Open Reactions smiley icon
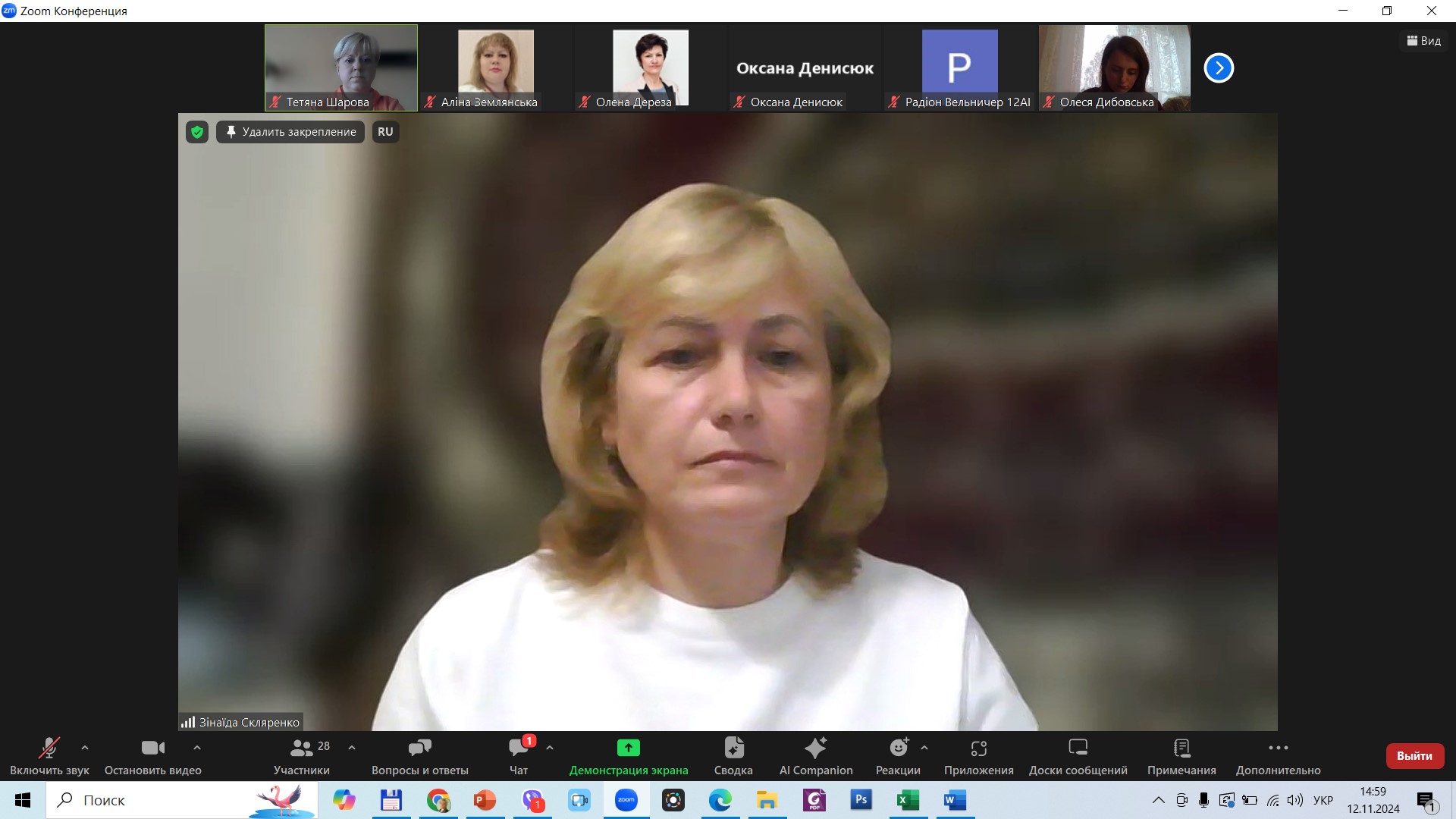 click(x=899, y=748)
